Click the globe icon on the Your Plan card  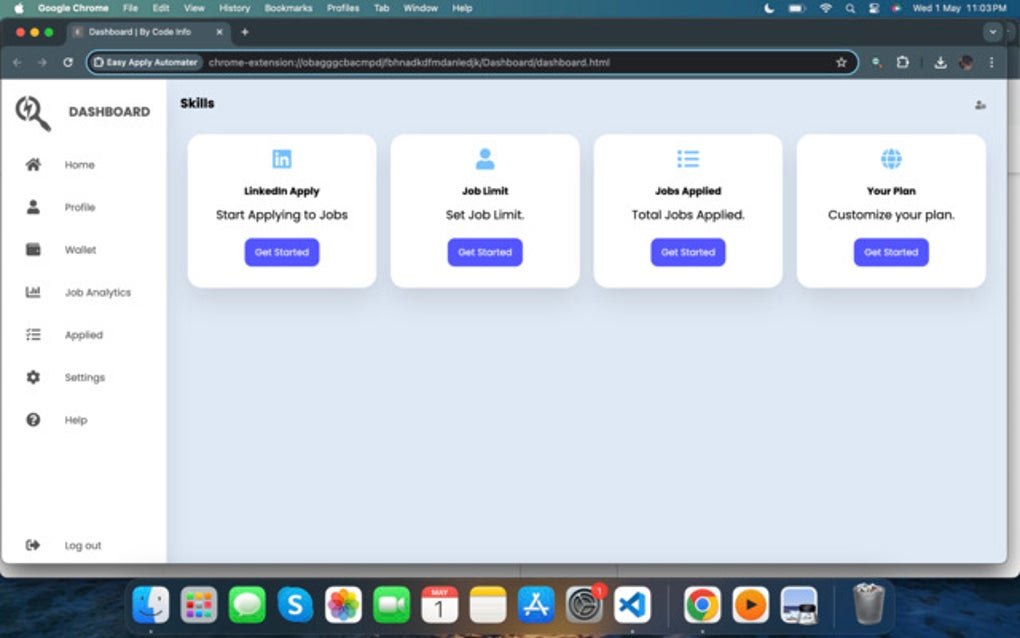coord(890,157)
